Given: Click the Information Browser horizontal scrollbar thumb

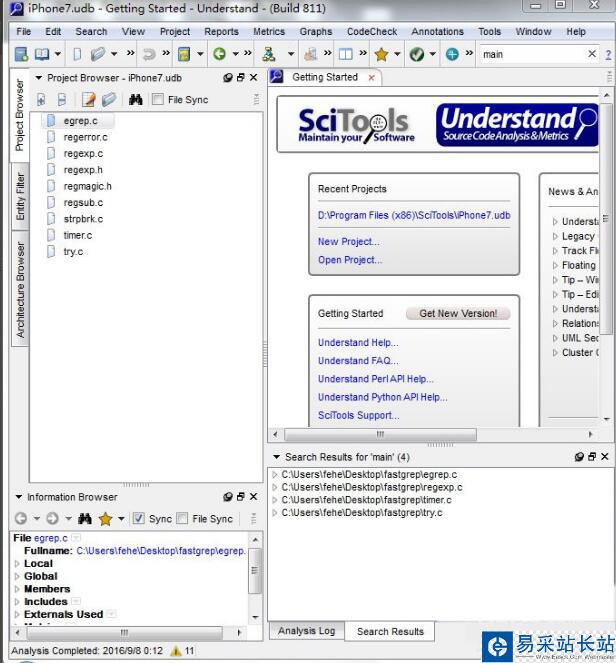Looking at the screenshot, I should coord(124,633).
